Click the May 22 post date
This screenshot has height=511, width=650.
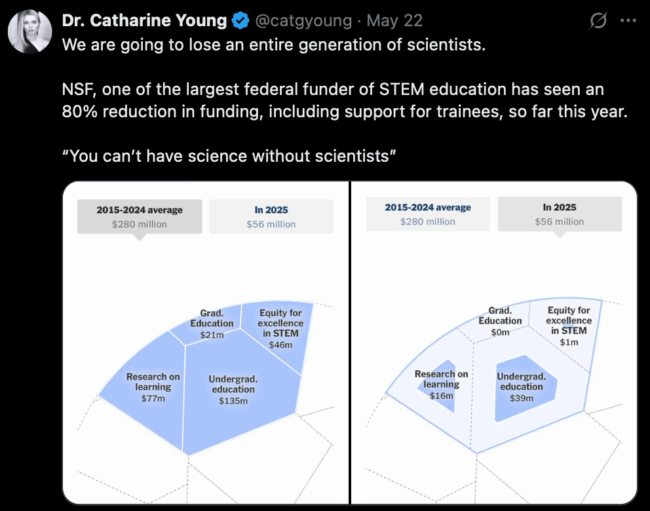(395, 20)
